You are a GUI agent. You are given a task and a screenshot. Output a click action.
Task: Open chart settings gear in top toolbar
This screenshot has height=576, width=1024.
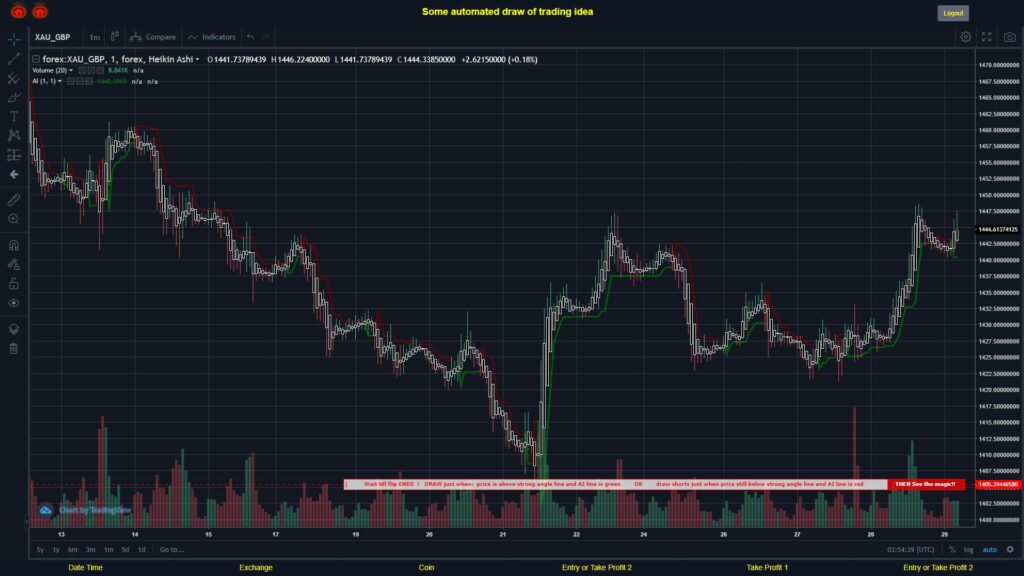point(965,37)
